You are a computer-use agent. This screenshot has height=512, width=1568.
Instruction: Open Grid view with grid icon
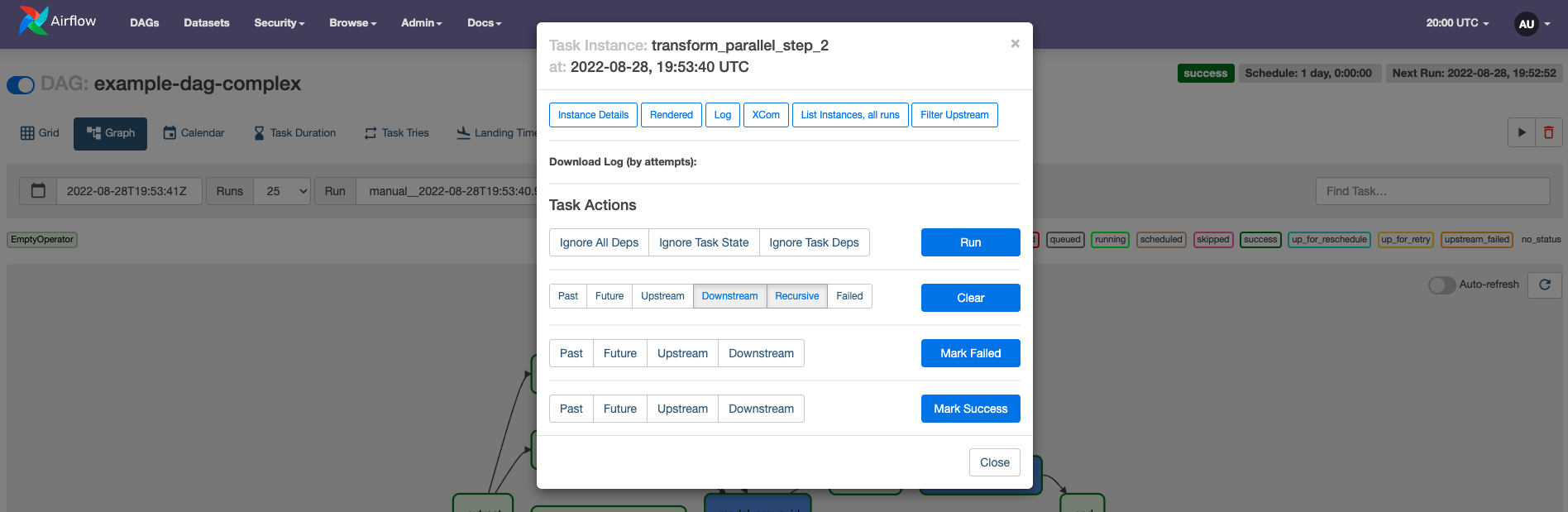coord(40,133)
